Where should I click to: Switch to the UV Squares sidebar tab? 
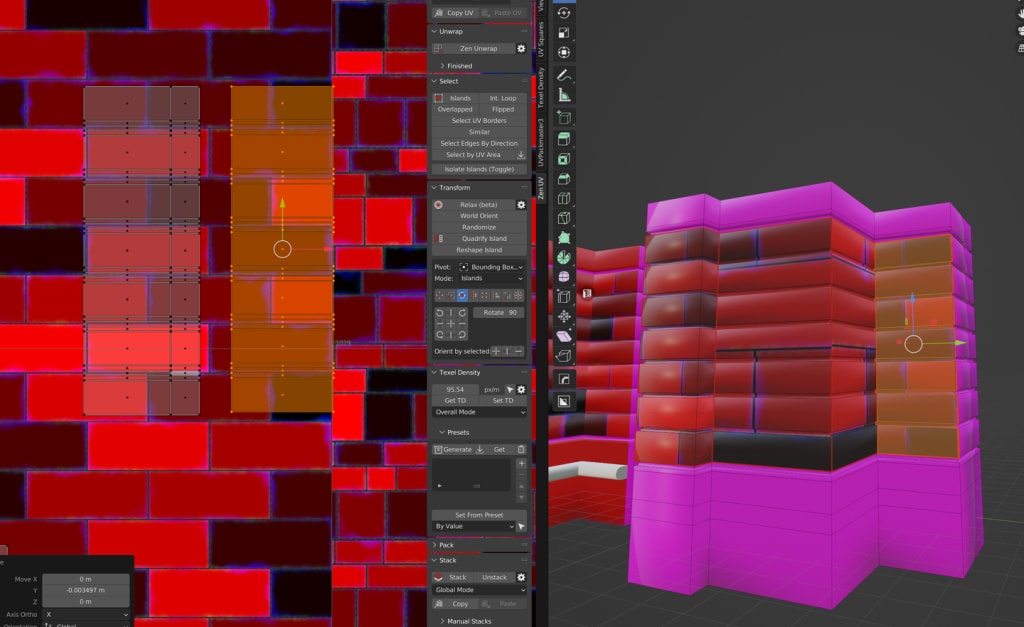point(541,39)
